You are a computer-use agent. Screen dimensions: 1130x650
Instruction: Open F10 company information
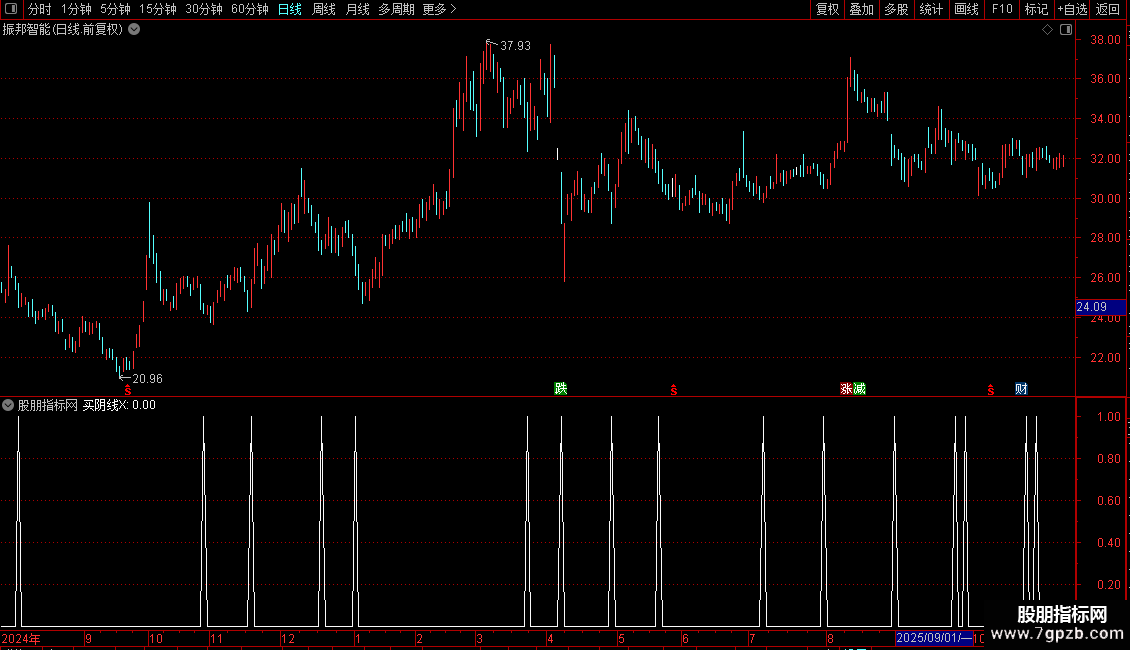tap(1002, 9)
